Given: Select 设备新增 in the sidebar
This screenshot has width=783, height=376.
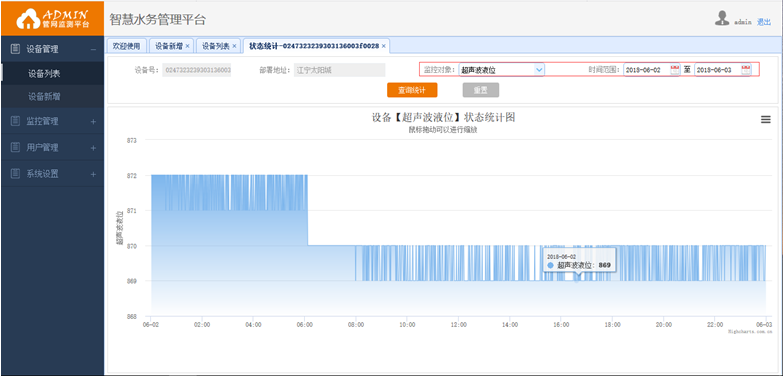Looking at the screenshot, I should click(x=52, y=97).
